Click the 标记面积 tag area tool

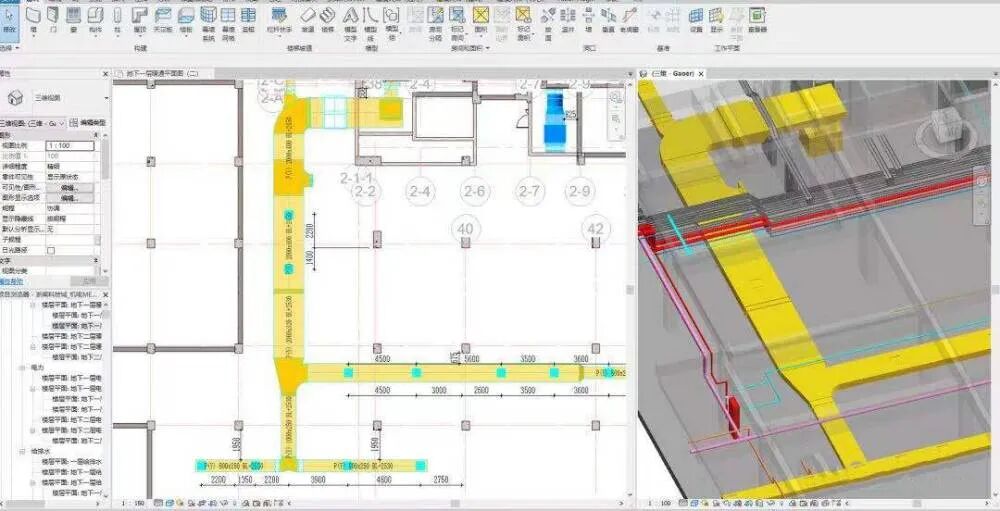(524, 24)
